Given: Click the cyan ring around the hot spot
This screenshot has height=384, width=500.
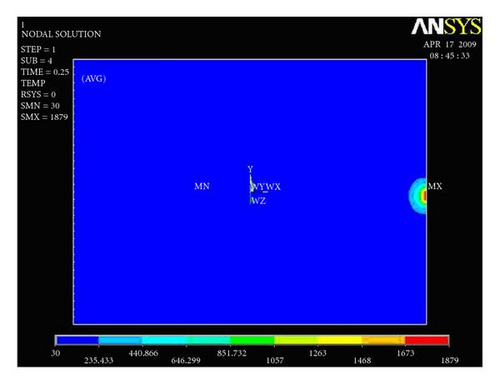Looking at the screenshot, I should tap(412, 196).
